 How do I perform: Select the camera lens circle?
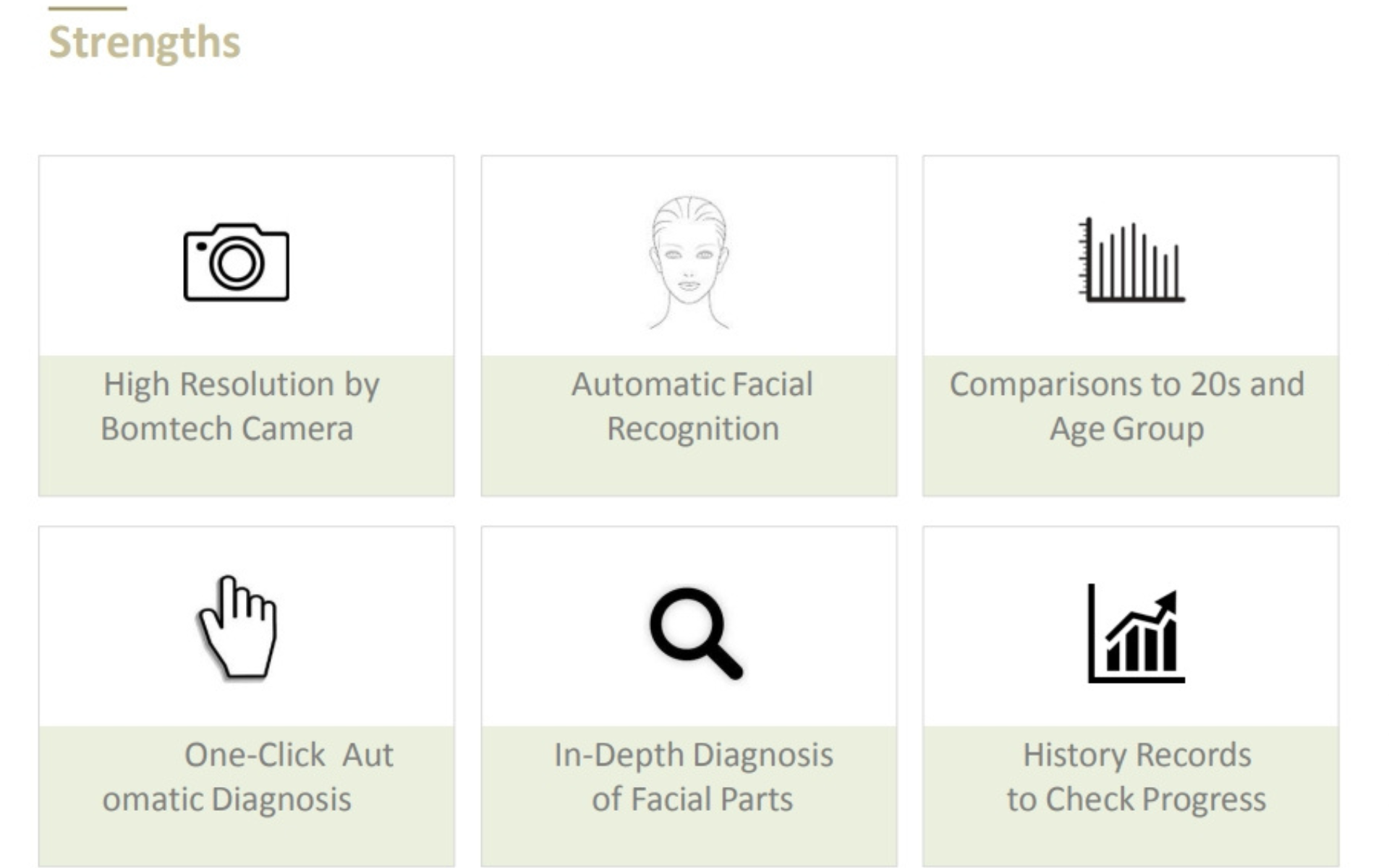(x=236, y=263)
